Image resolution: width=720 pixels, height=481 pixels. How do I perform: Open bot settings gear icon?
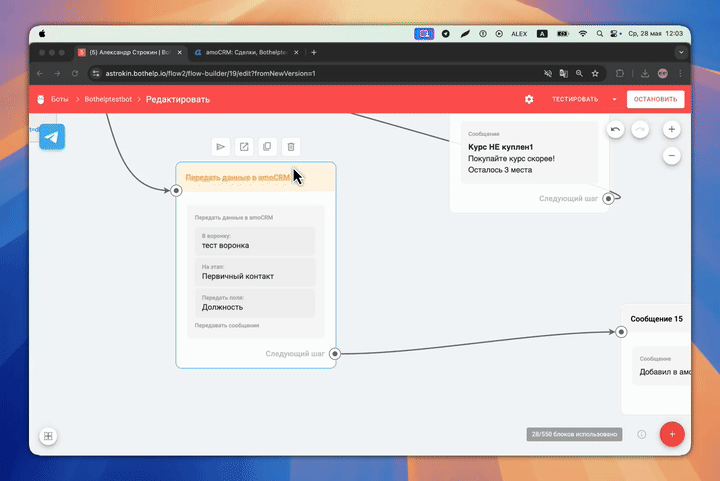click(529, 99)
